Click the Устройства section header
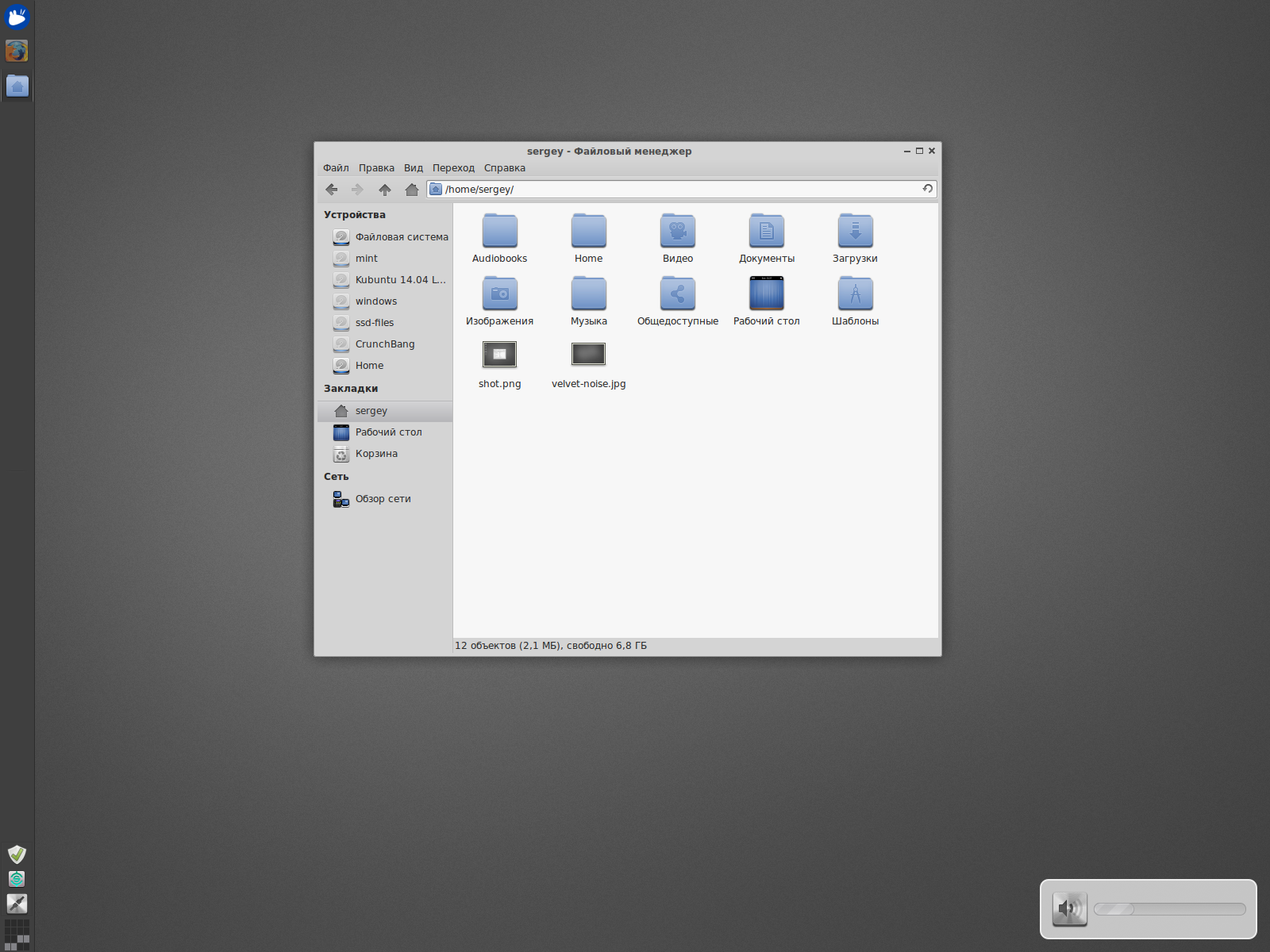The image size is (1270, 952). point(355,215)
